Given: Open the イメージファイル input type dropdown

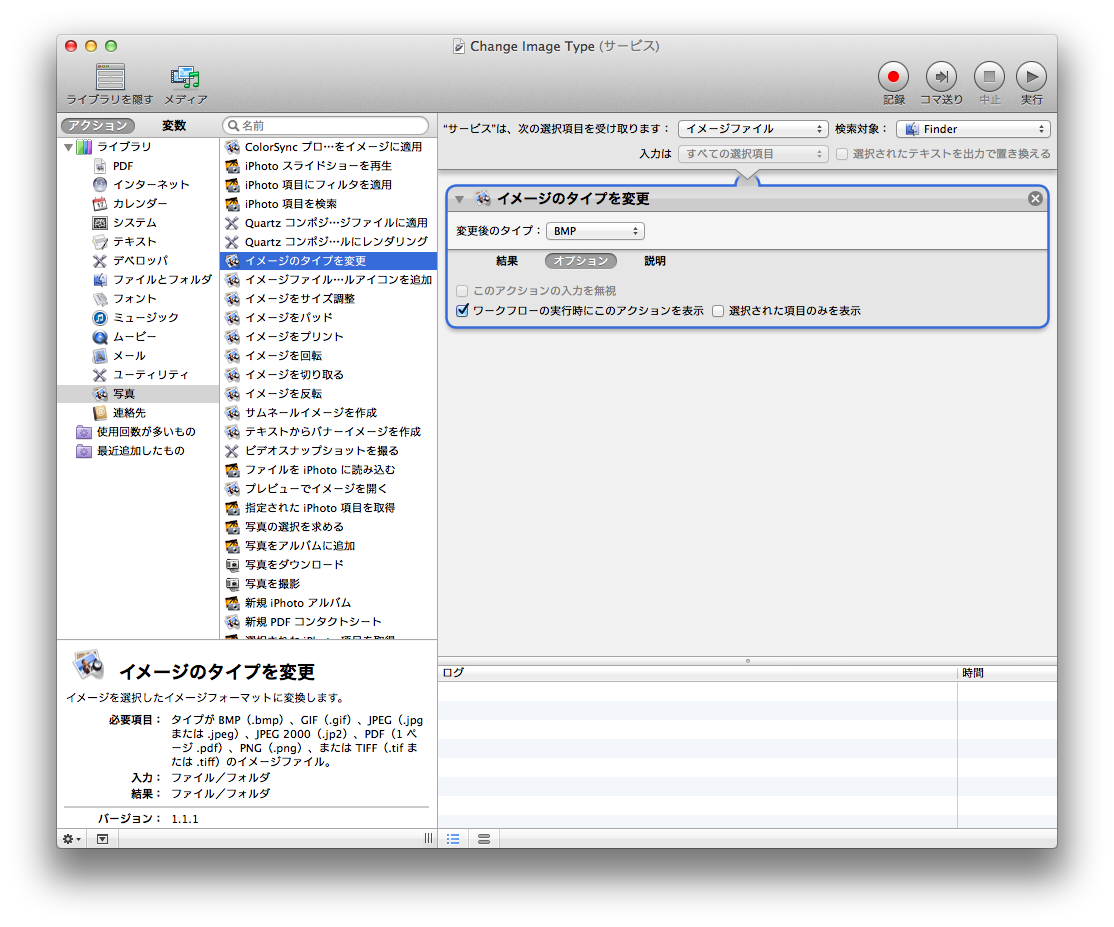Looking at the screenshot, I should [753, 129].
